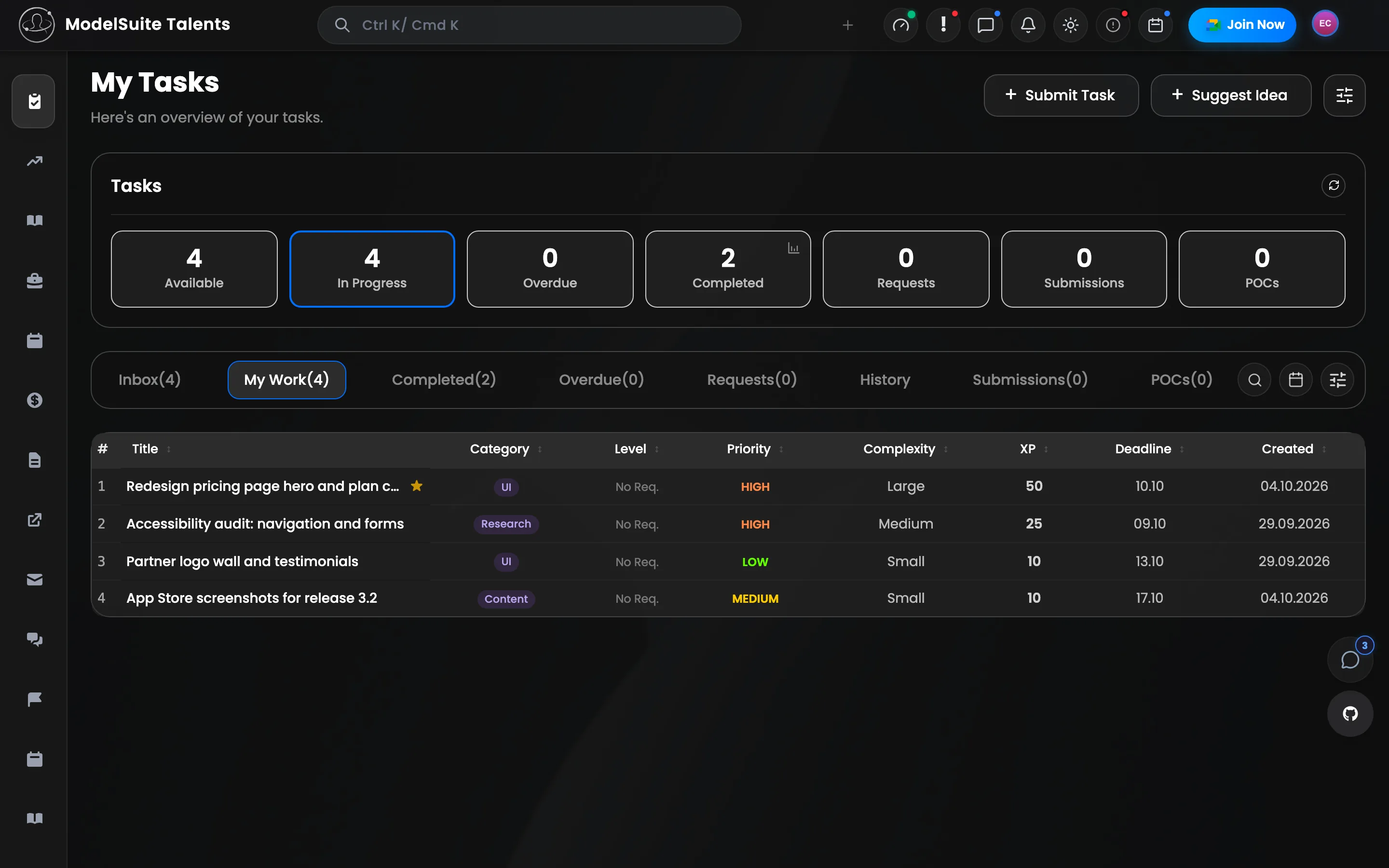Open the GitHub floating button
The width and height of the screenshot is (1389, 868).
pyautogui.click(x=1350, y=714)
